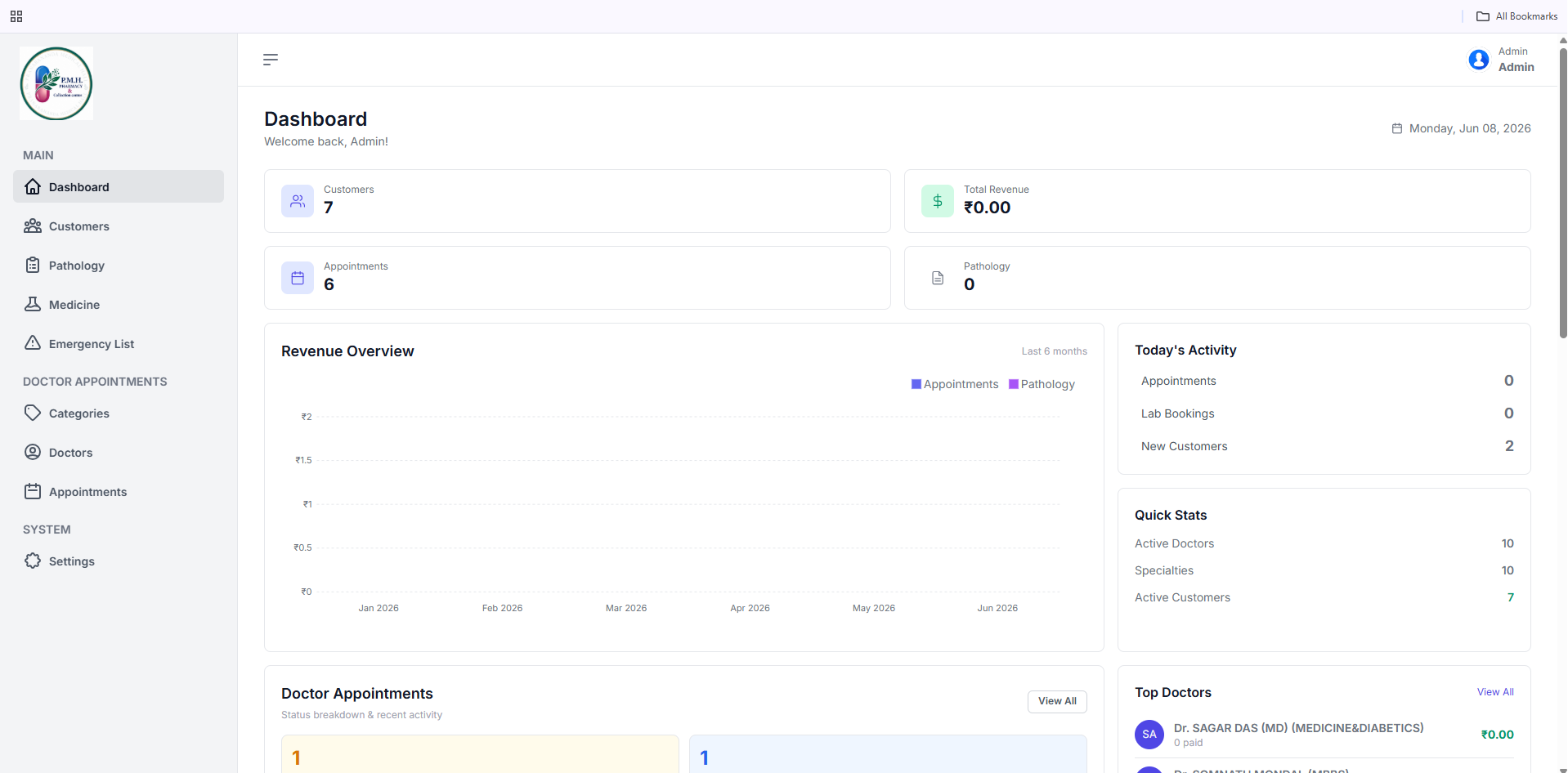Open Settings page
Viewport: 1568px width, 773px height.
coord(119,561)
